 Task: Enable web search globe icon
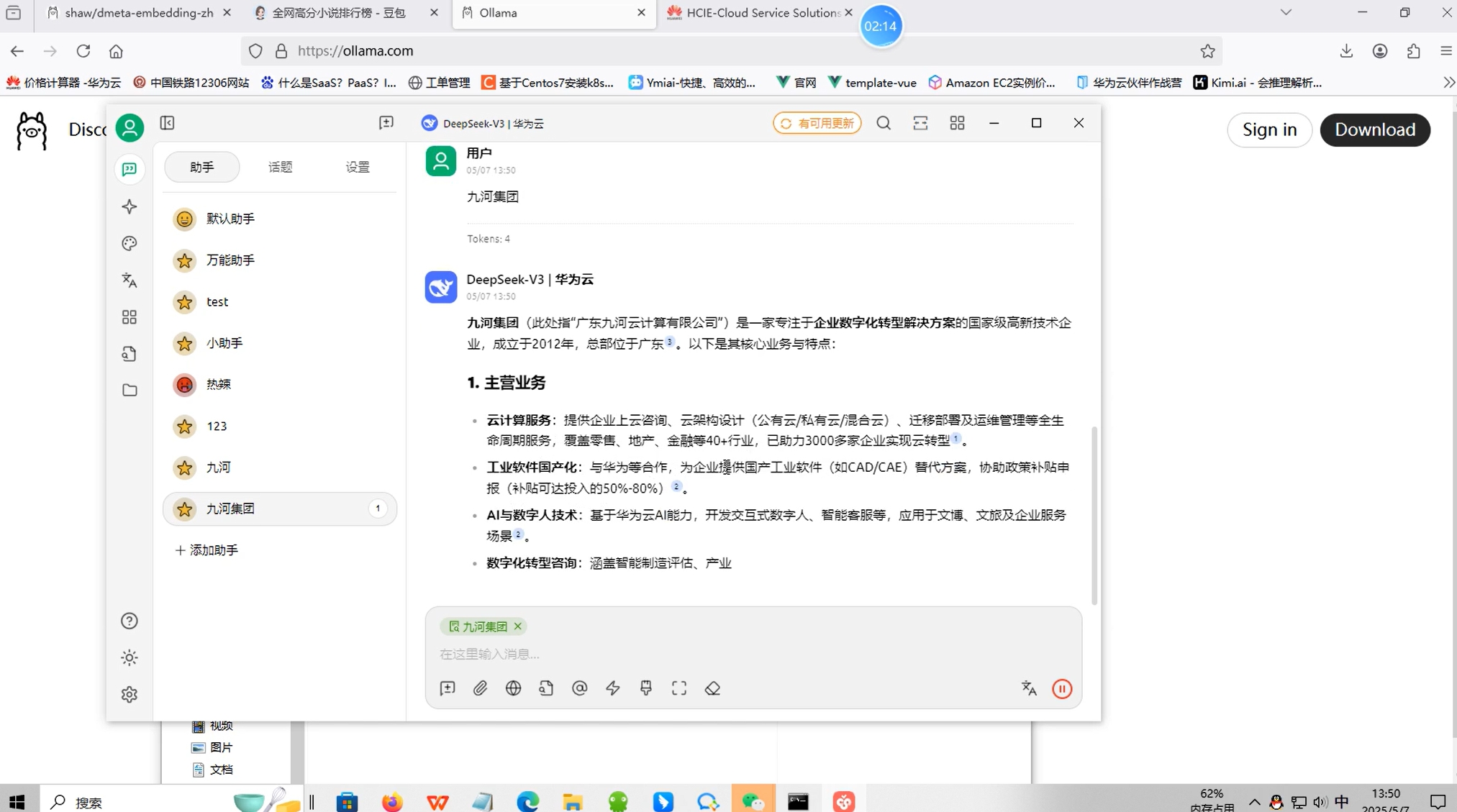click(x=513, y=688)
